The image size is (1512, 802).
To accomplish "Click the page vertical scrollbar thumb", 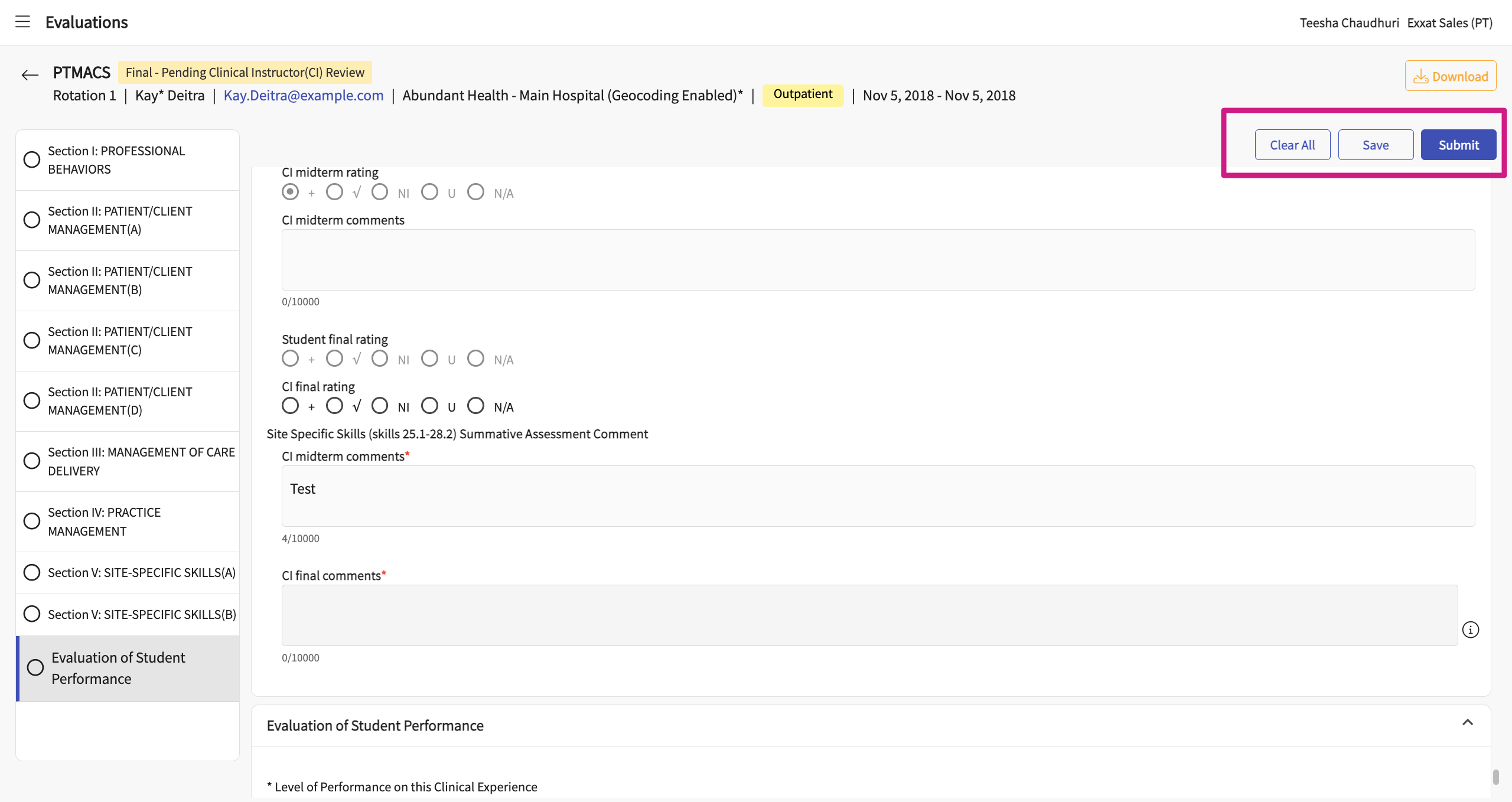I will coord(1495,777).
